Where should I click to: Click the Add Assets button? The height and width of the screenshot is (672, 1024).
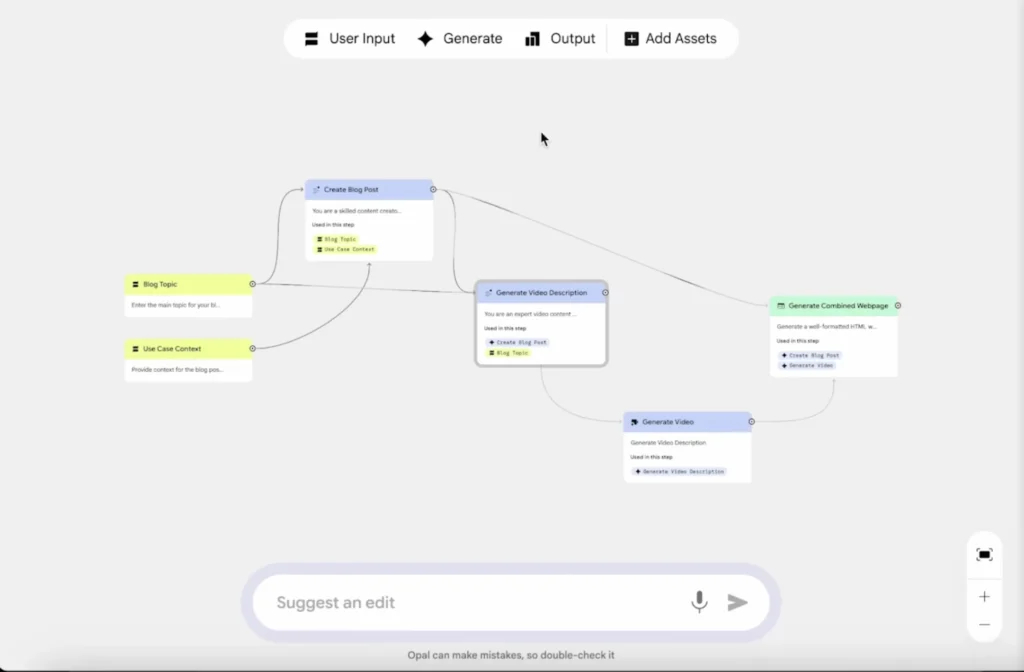[671, 39]
